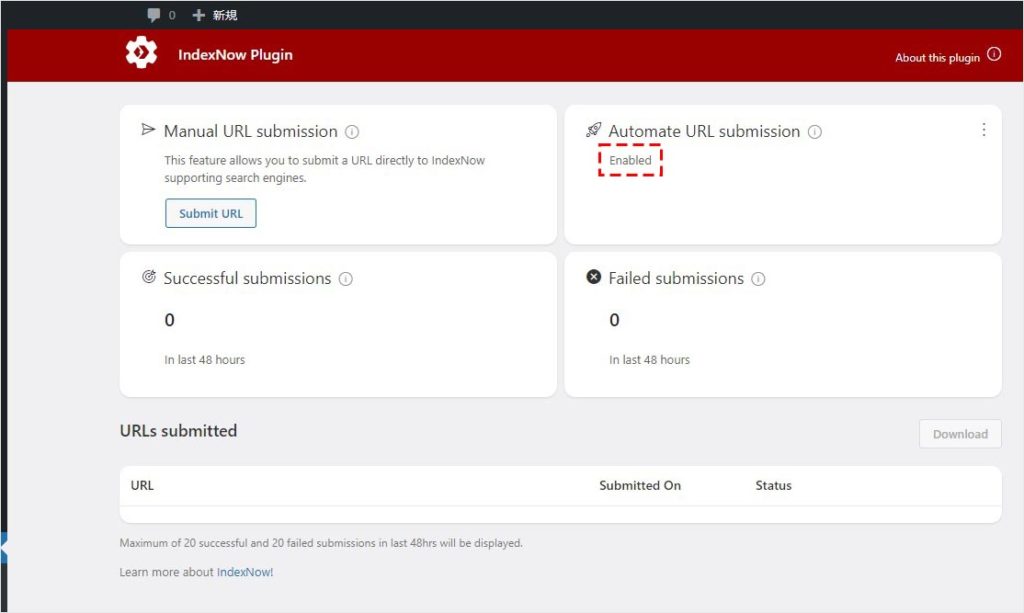Show info tooltip for Failed submissions
Screen dimensions: 1024x613
pos(758,279)
